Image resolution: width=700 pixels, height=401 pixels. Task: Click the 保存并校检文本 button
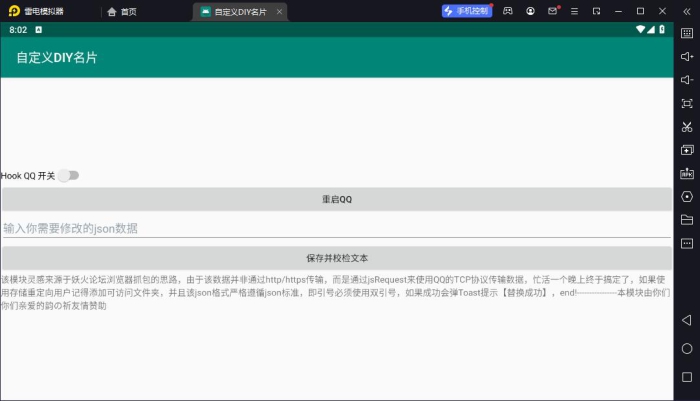click(337, 258)
